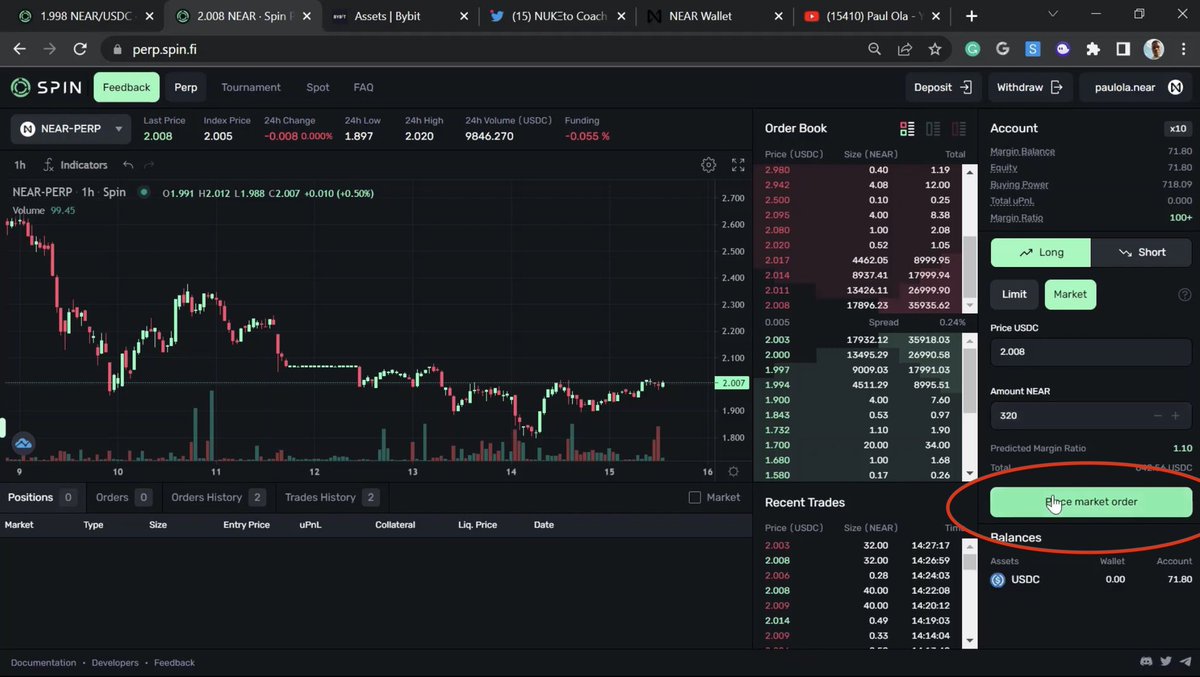The width and height of the screenshot is (1200, 677).
Task: Show asks-only order book view
Action: 959,128
